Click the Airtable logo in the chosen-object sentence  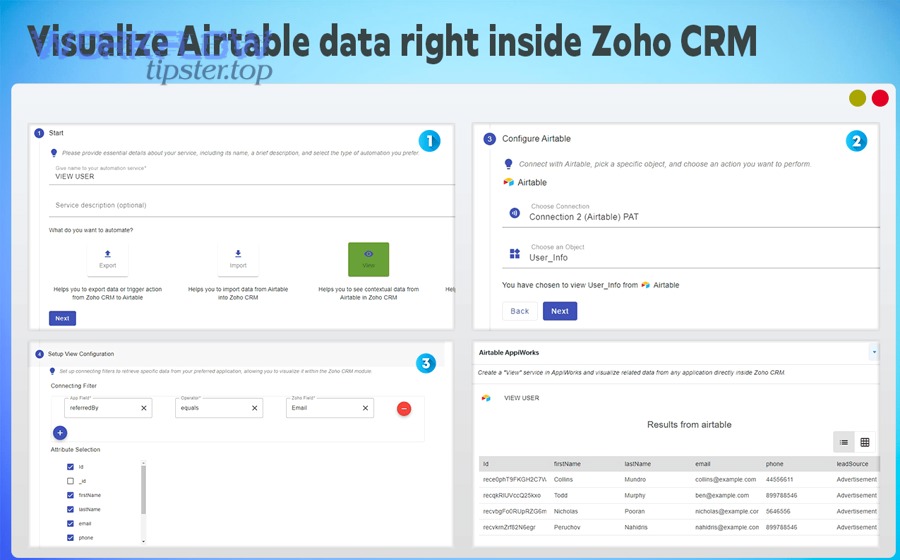(x=646, y=285)
